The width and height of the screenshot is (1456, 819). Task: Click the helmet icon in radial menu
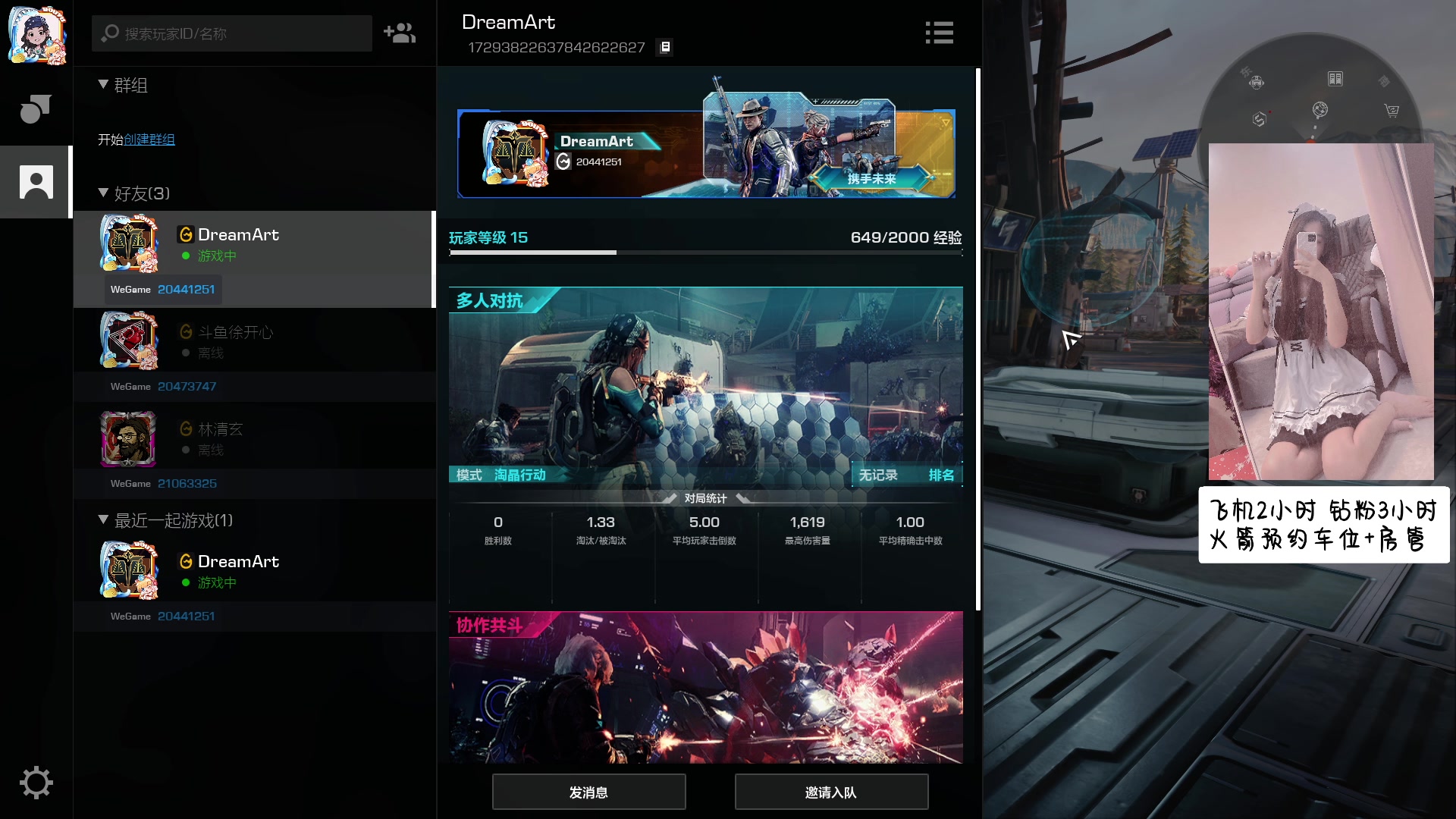pos(1257,82)
